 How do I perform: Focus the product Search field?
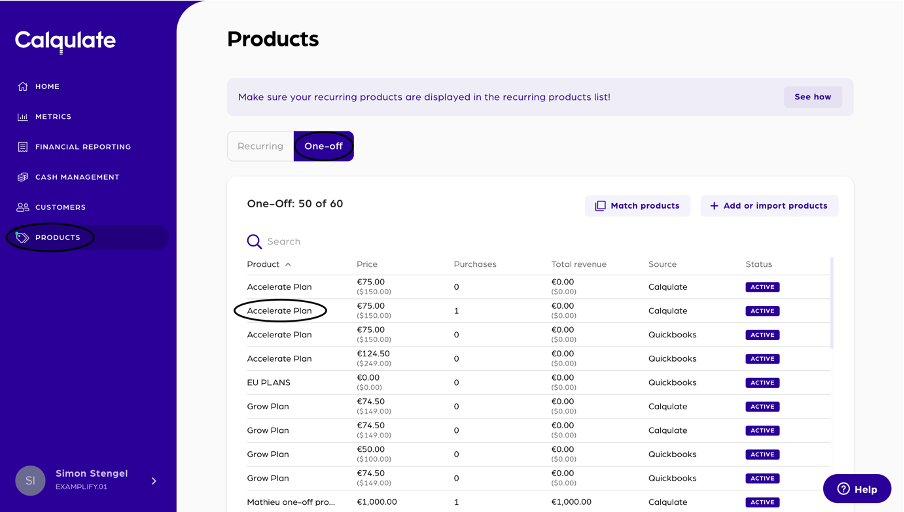click(400, 241)
